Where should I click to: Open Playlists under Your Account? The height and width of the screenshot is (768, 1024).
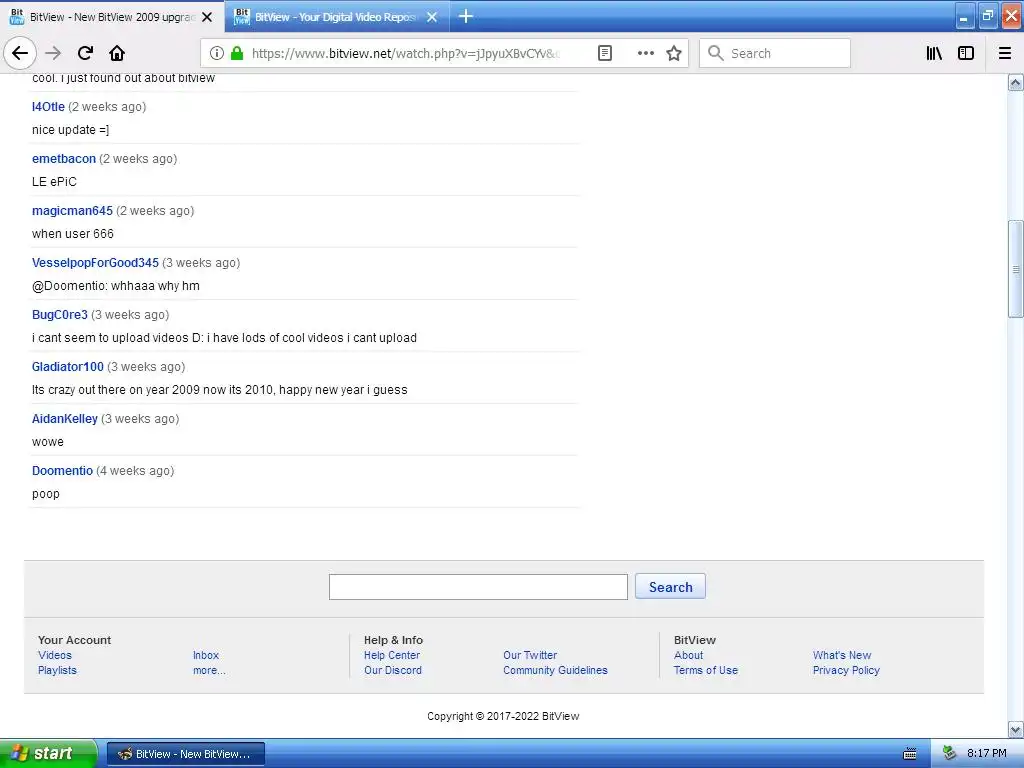pos(57,670)
